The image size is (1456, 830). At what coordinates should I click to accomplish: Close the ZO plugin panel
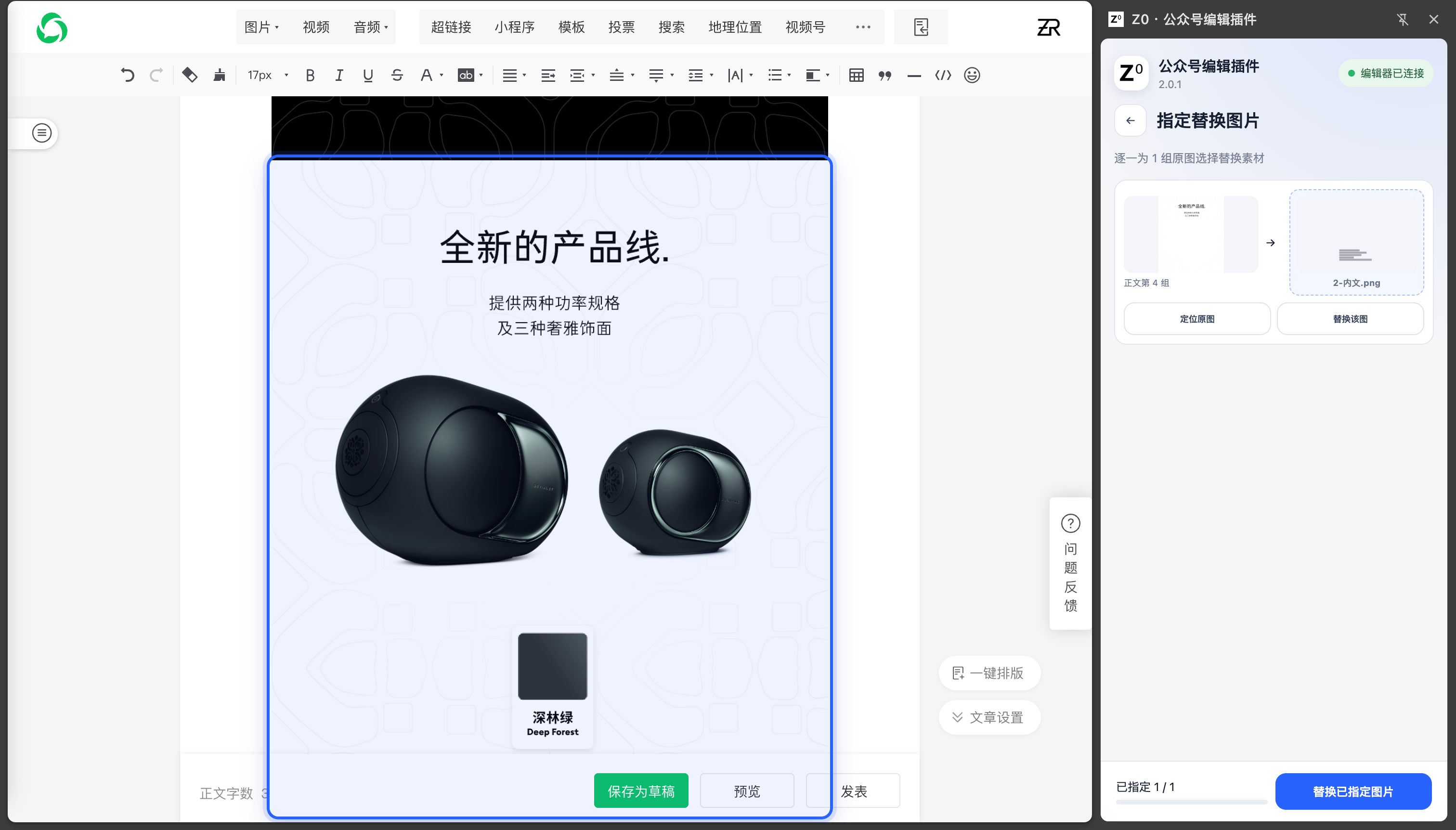[x=1434, y=19]
